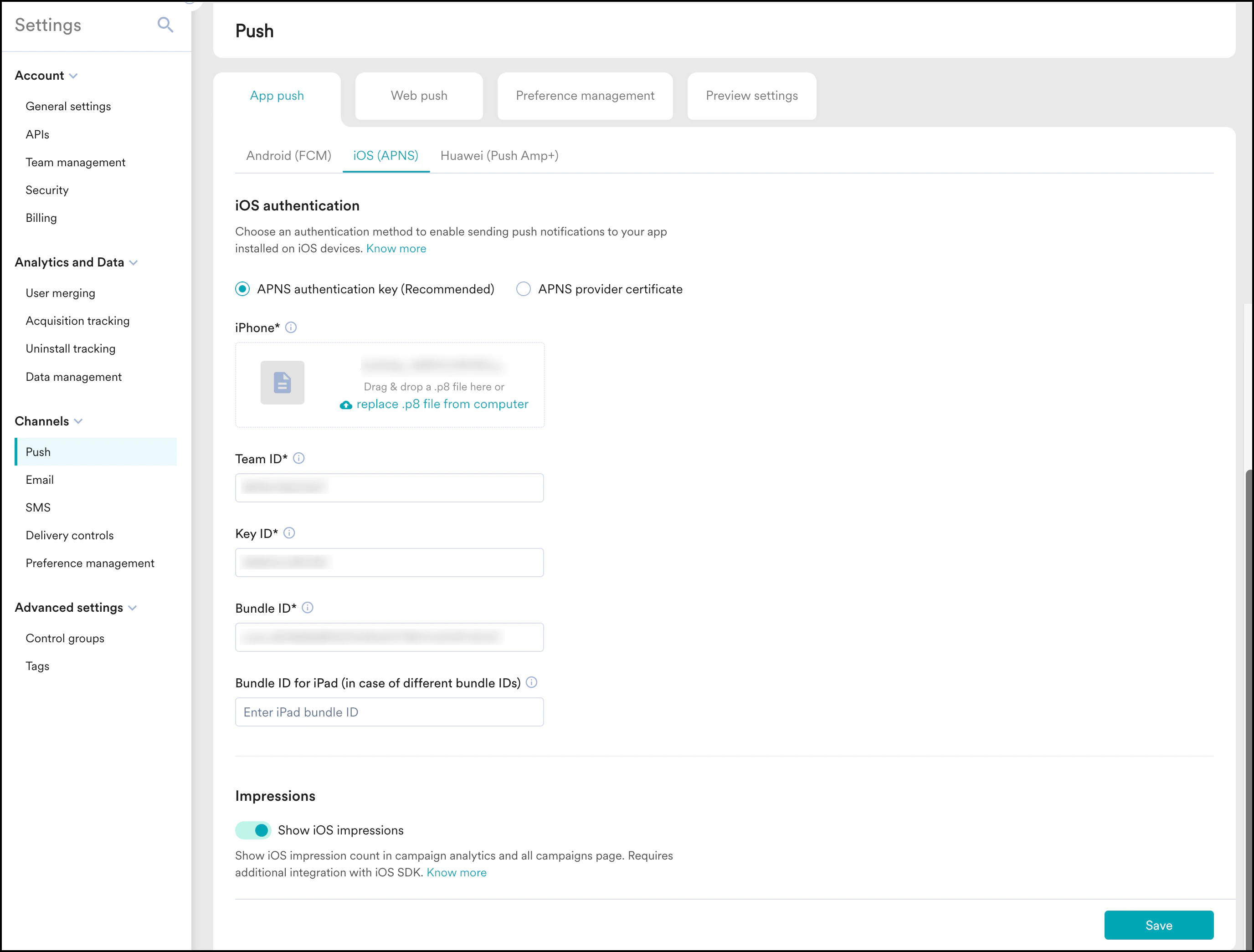
Task: Select APNS authentication key radio option
Action: click(x=242, y=289)
